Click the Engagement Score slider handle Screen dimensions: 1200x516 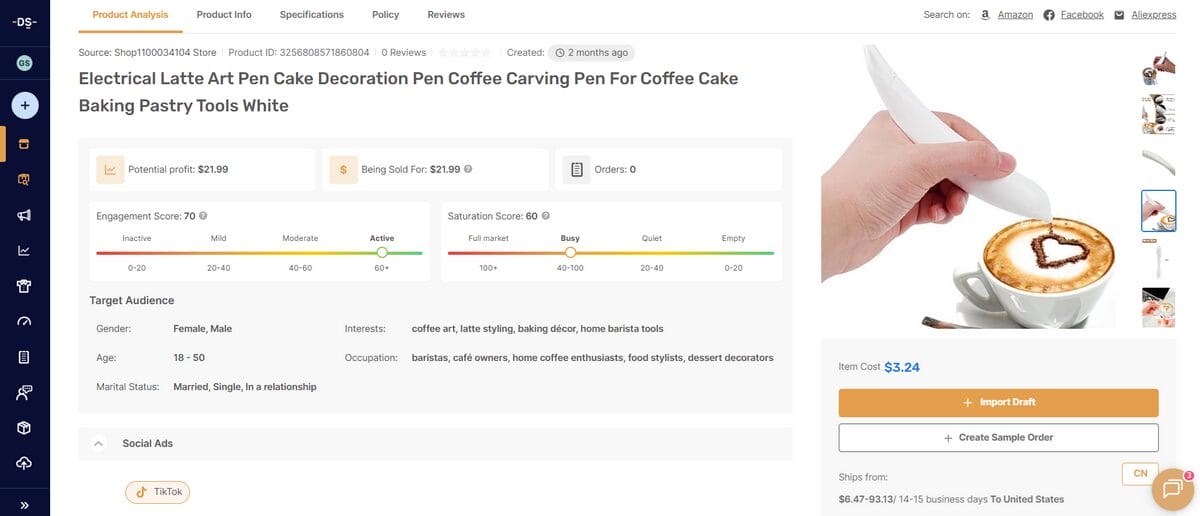[382, 253]
